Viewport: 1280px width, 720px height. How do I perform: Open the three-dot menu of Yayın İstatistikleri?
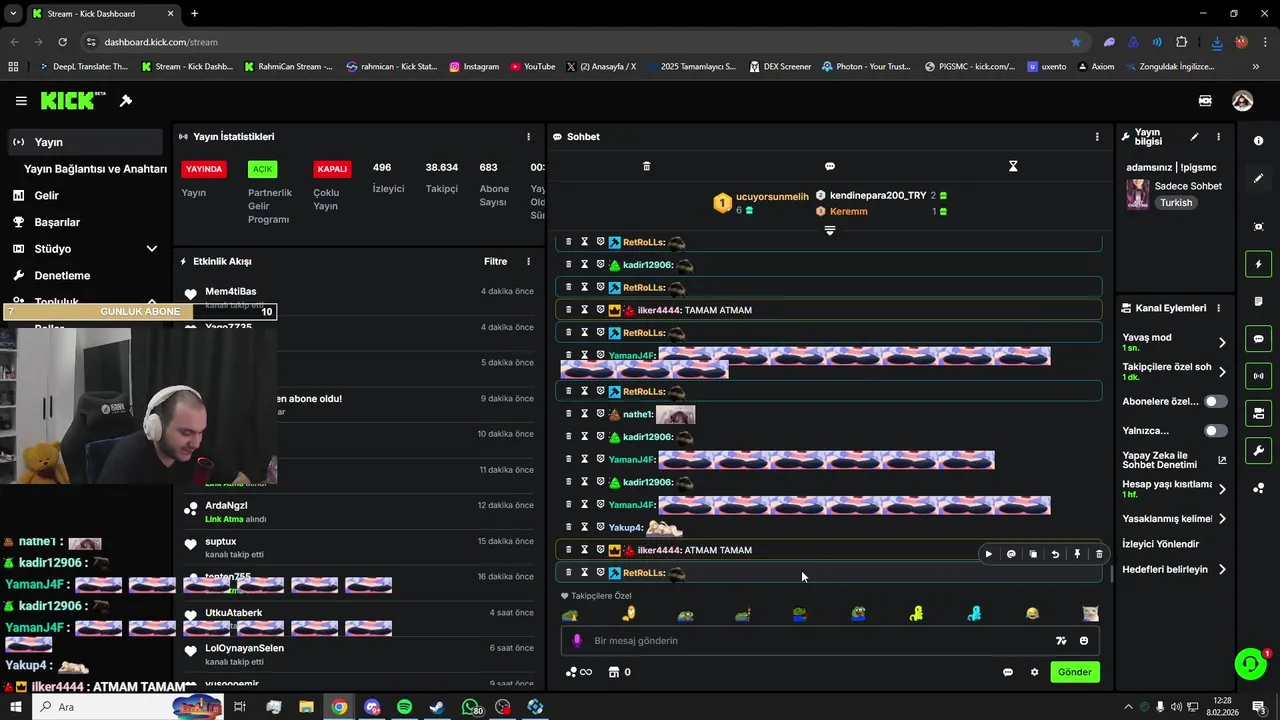click(x=529, y=137)
